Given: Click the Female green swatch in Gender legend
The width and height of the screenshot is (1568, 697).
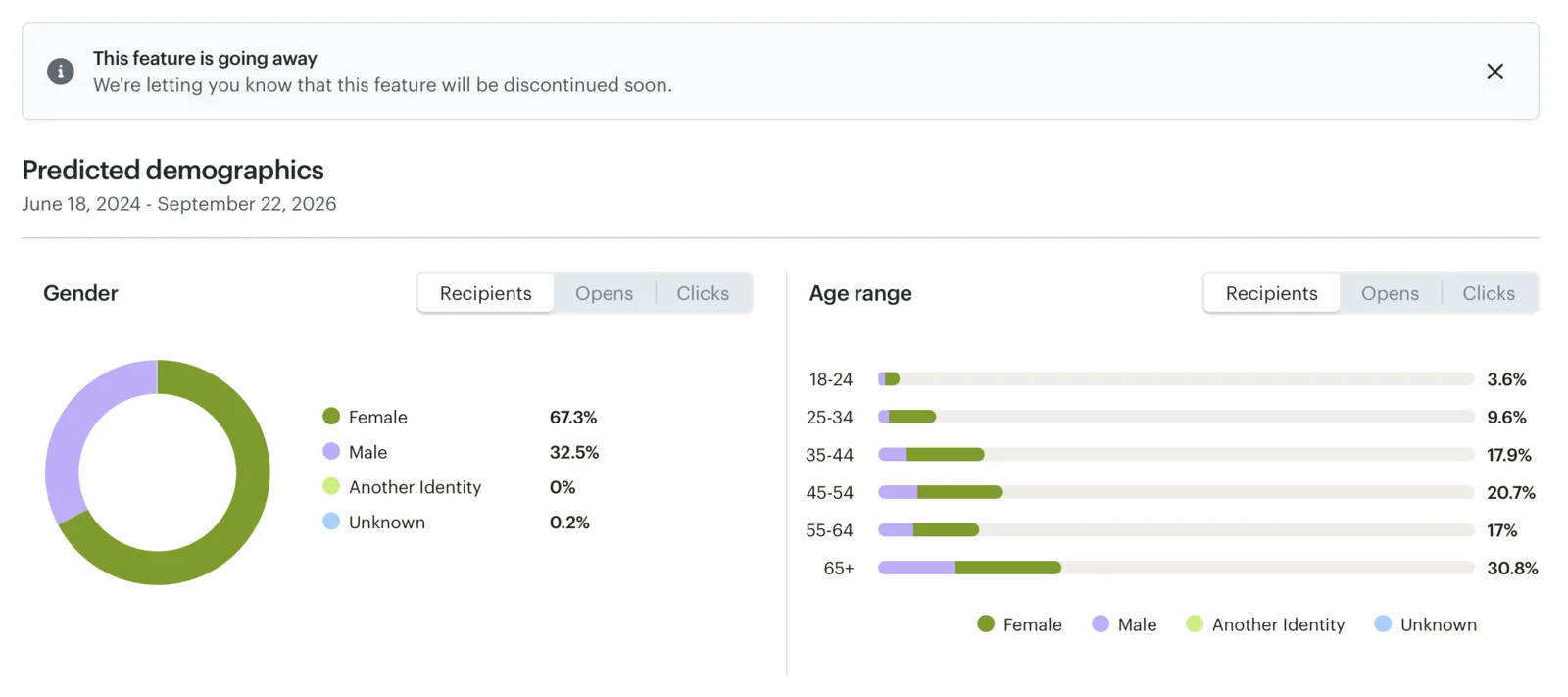Looking at the screenshot, I should point(331,417).
